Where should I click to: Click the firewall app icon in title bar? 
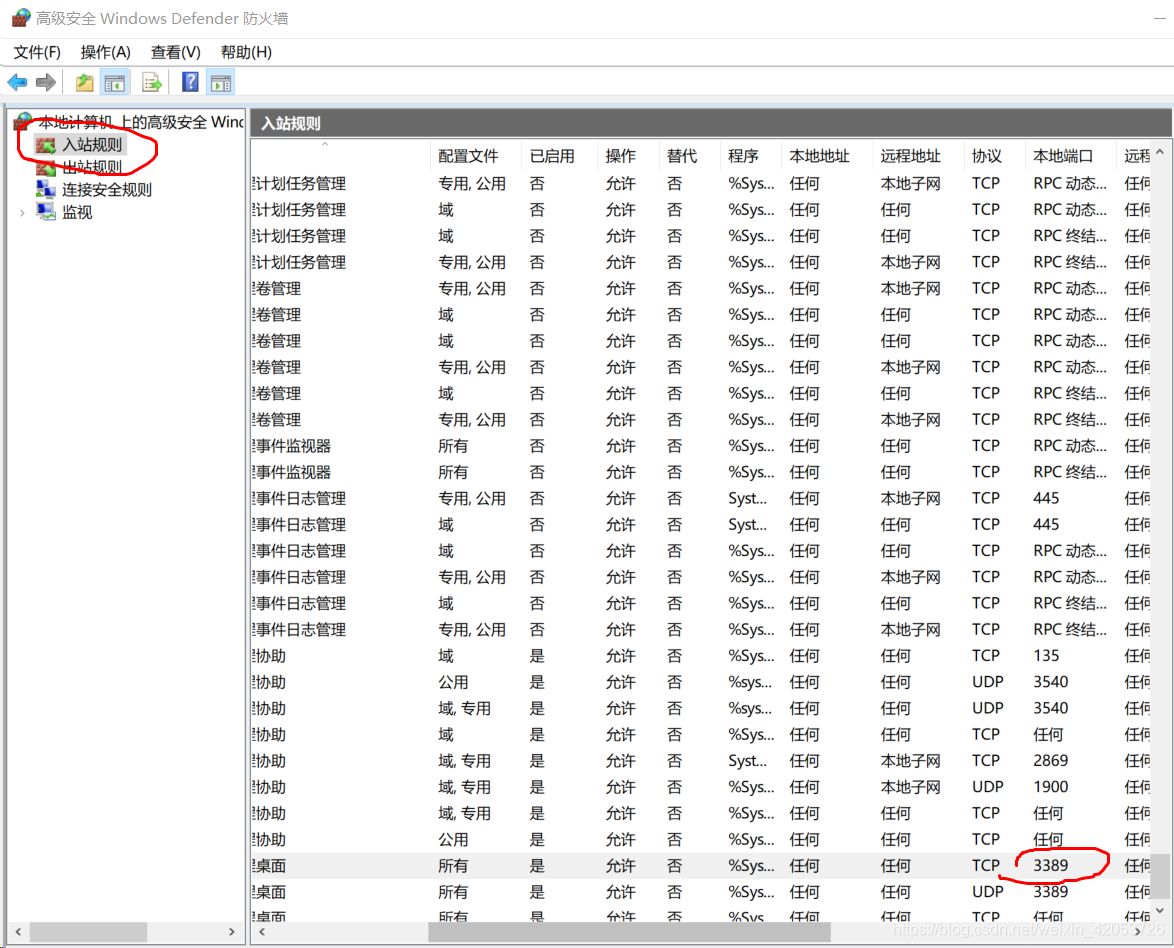tap(21, 18)
